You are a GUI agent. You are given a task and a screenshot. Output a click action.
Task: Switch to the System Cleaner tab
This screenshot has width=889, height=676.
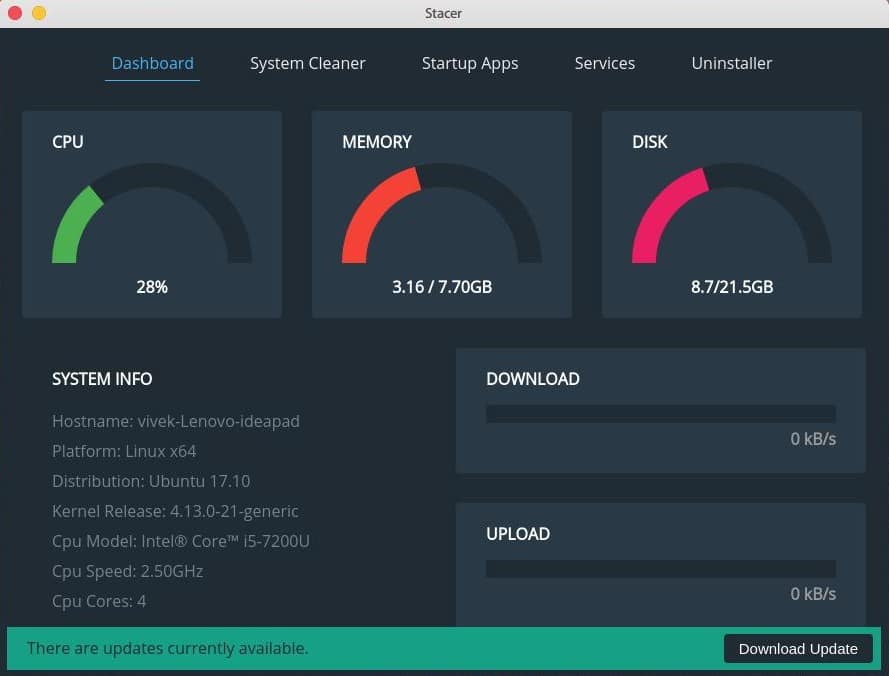click(x=308, y=64)
